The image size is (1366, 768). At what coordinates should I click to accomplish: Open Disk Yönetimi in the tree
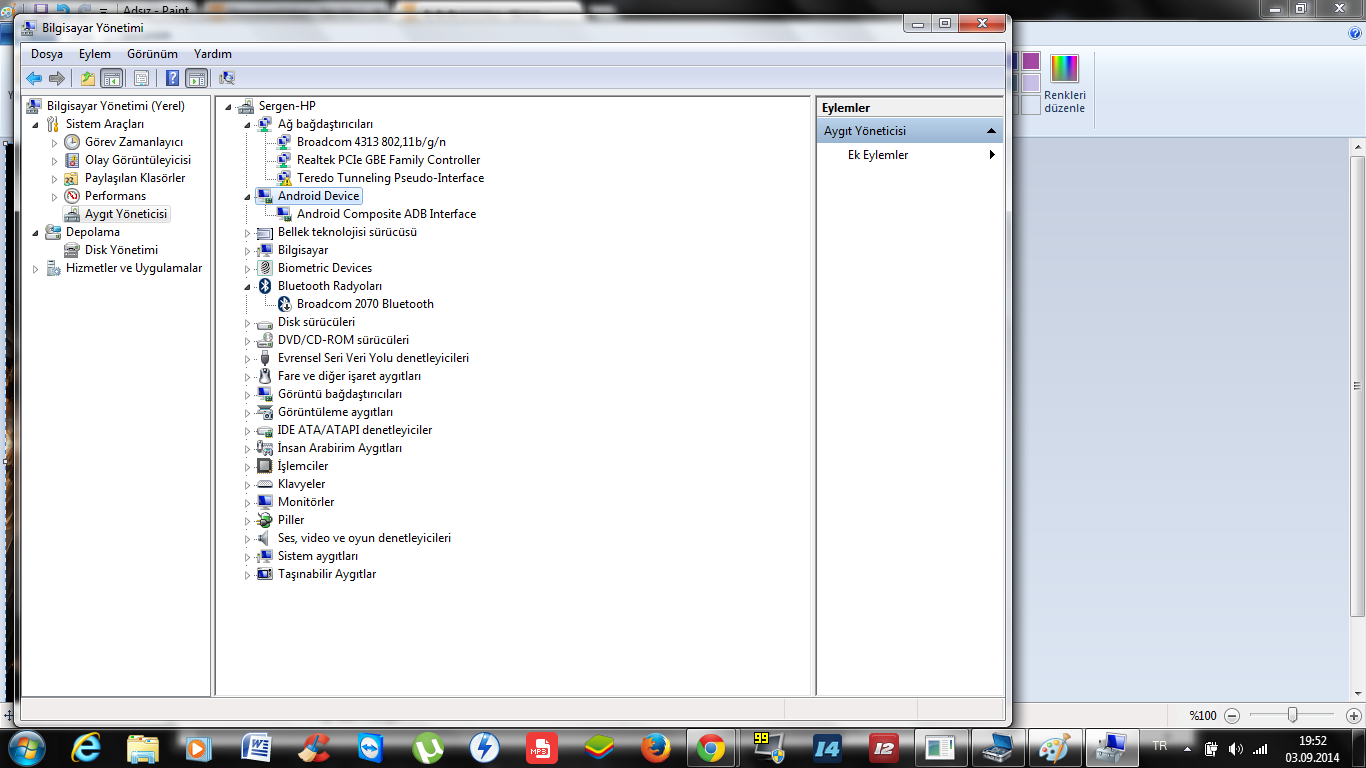pyautogui.click(x=121, y=250)
